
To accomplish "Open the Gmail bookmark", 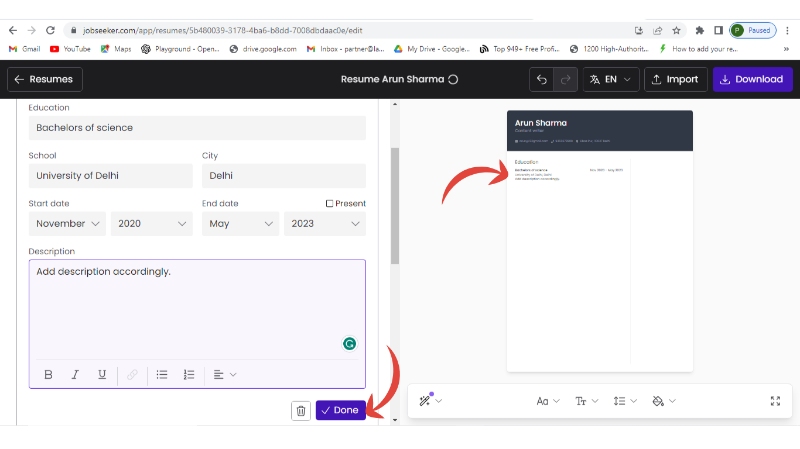I will click(24, 48).
